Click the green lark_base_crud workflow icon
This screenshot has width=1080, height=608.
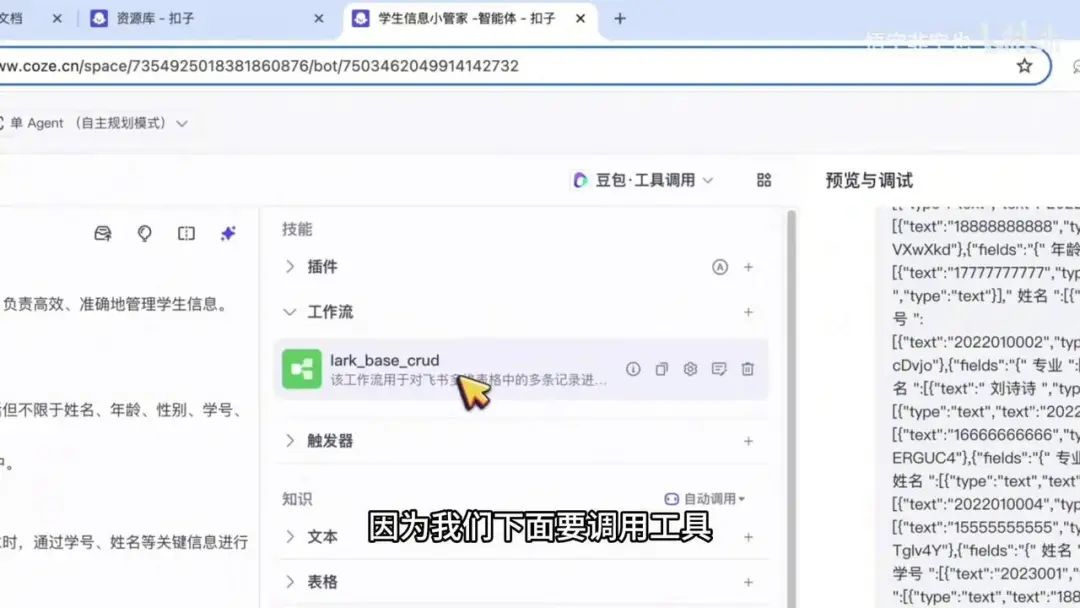coord(301,369)
